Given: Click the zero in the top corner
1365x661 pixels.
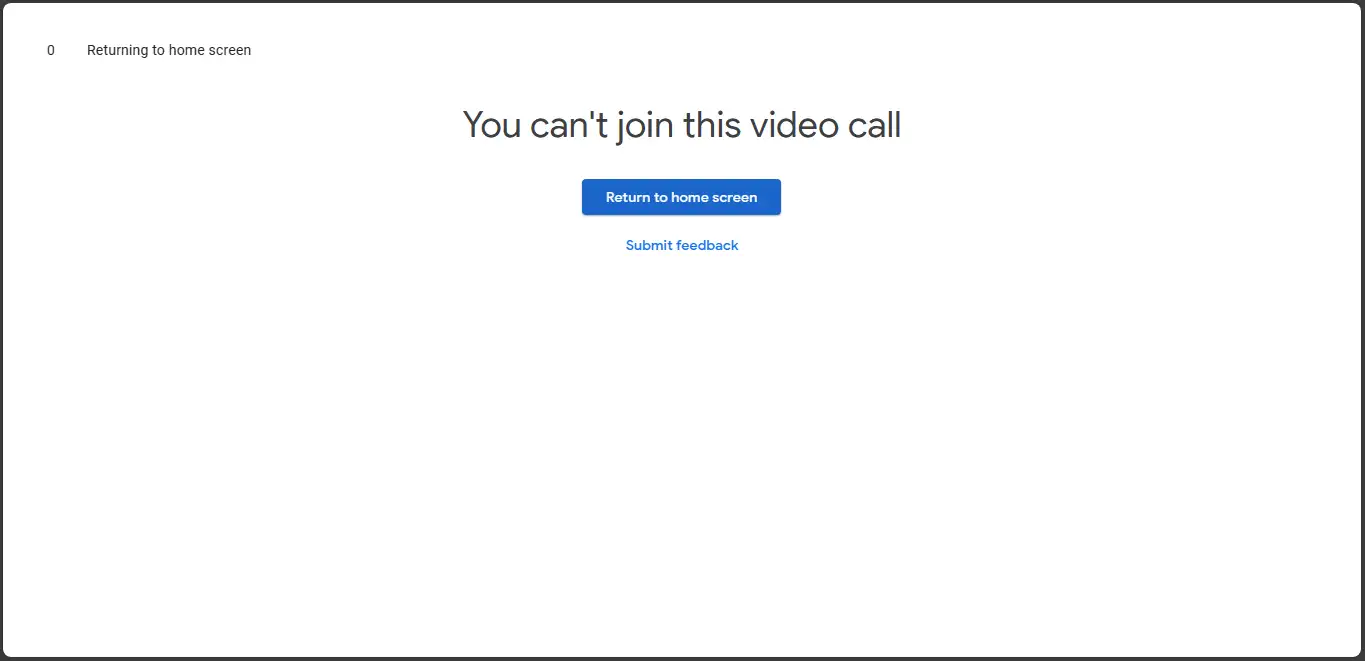Looking at the screenshot, I should 50,50.
